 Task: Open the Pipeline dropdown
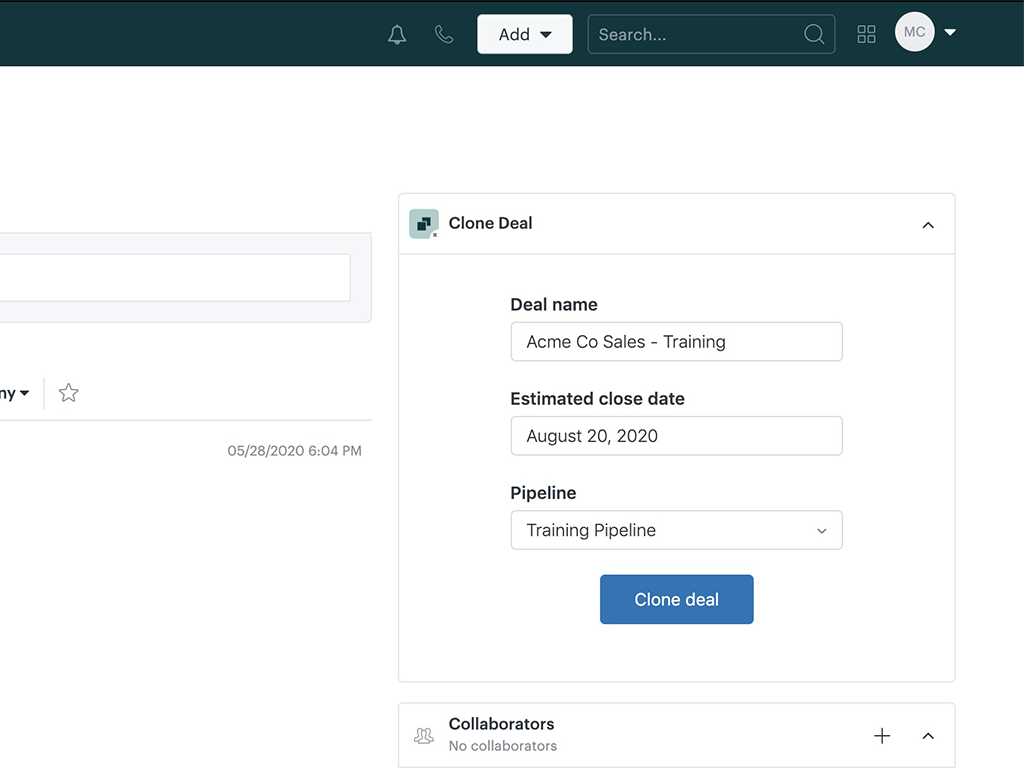[x=676, y=530]
